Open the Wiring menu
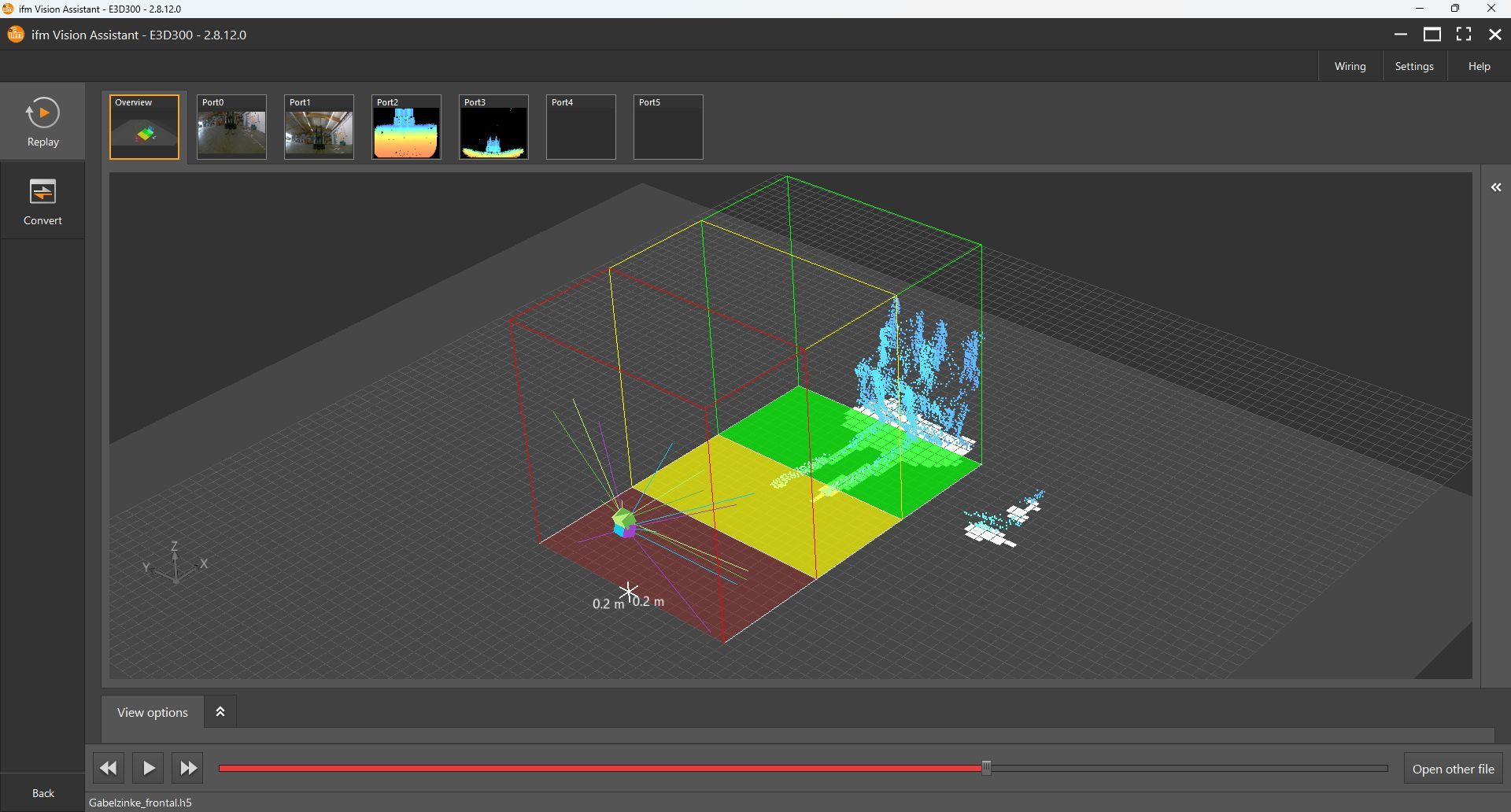 tap(1350, 66)
